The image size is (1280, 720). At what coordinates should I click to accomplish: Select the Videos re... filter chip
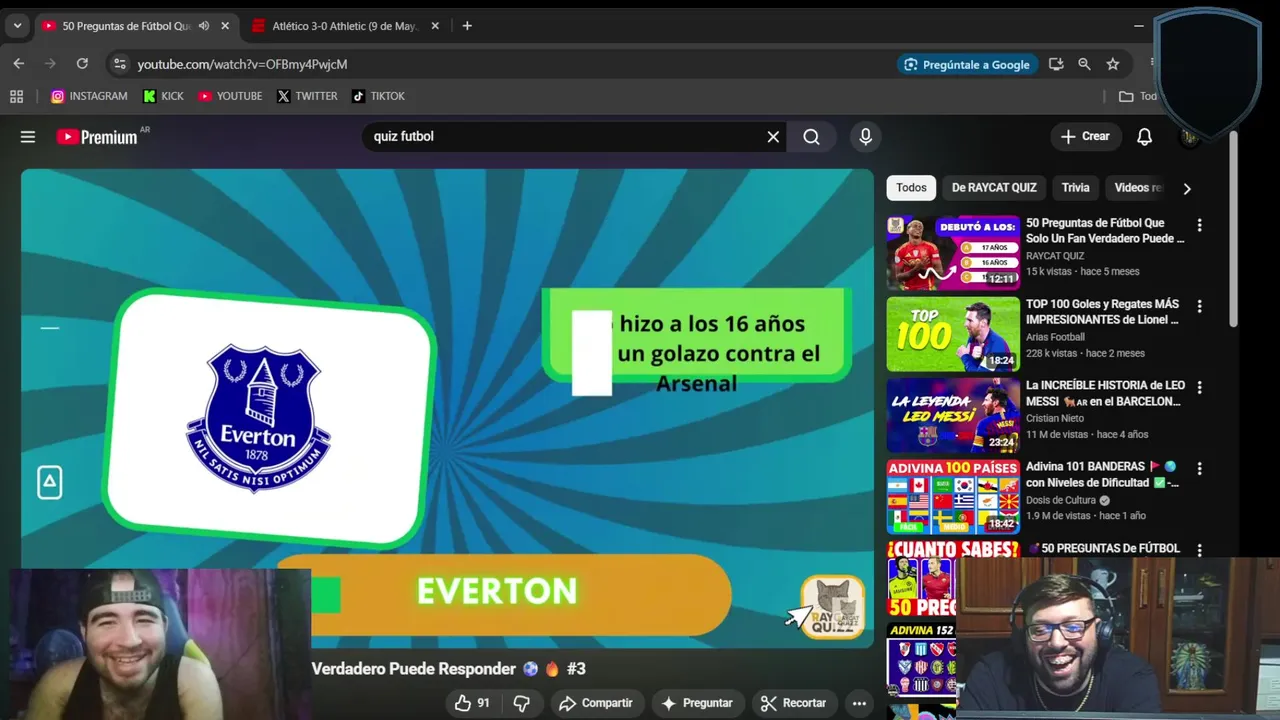coord(1138,188)
